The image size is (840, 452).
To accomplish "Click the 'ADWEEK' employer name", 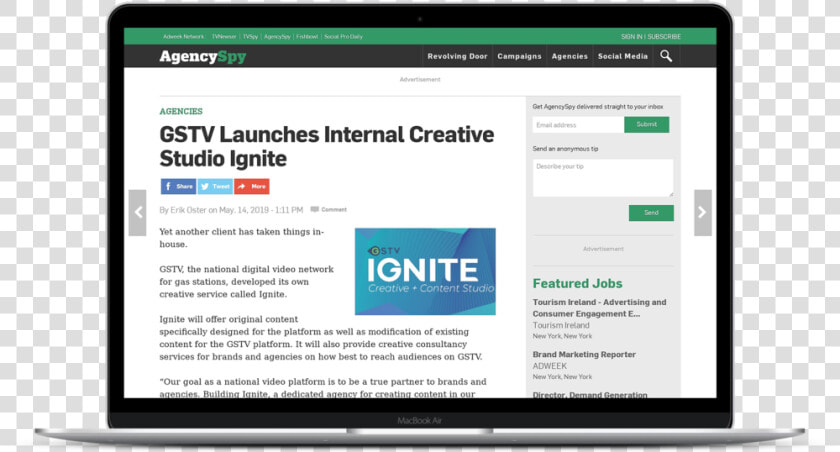I will [550, 366].
